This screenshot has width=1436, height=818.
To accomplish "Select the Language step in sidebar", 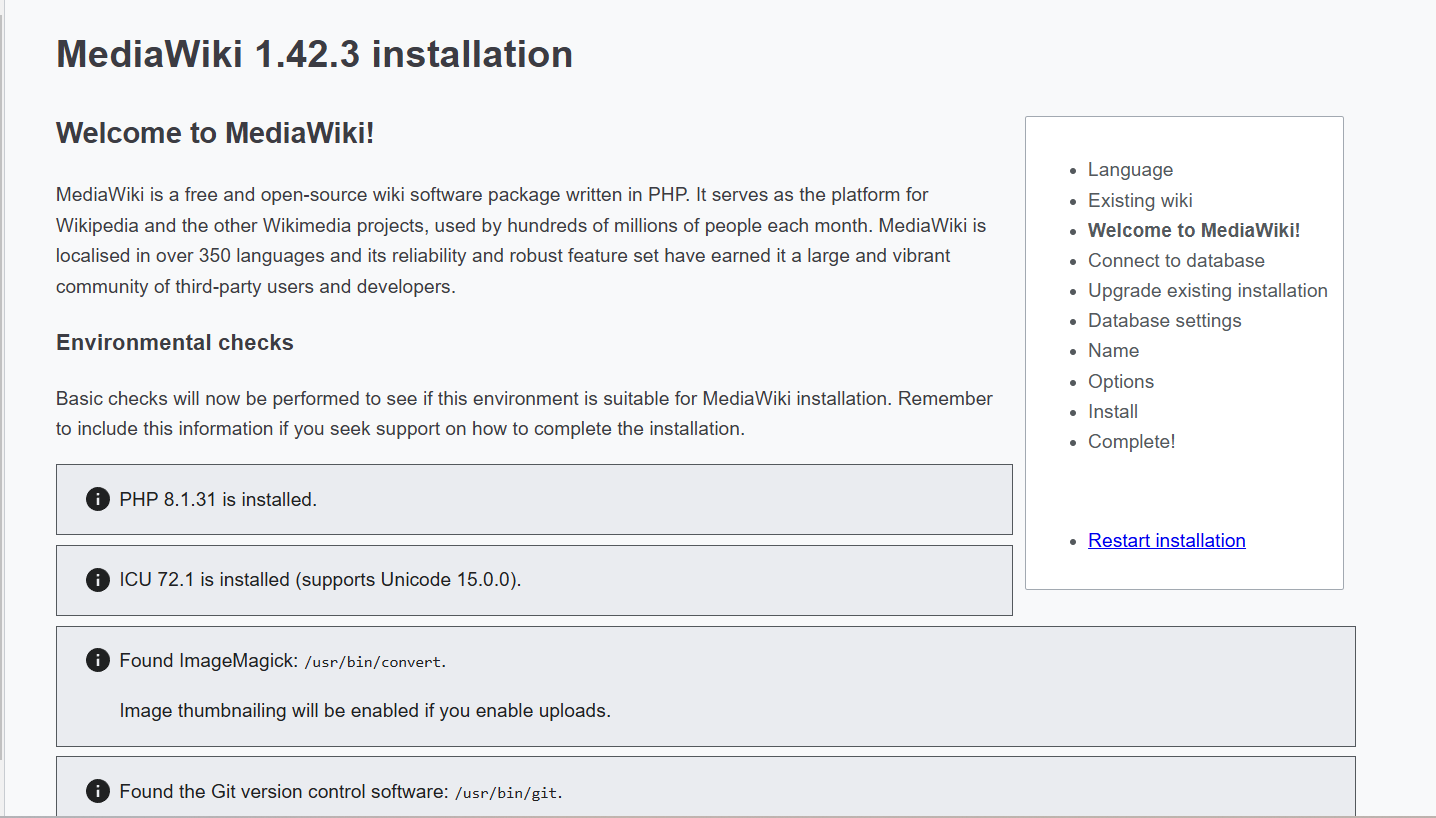I will tap(1130, 170).
